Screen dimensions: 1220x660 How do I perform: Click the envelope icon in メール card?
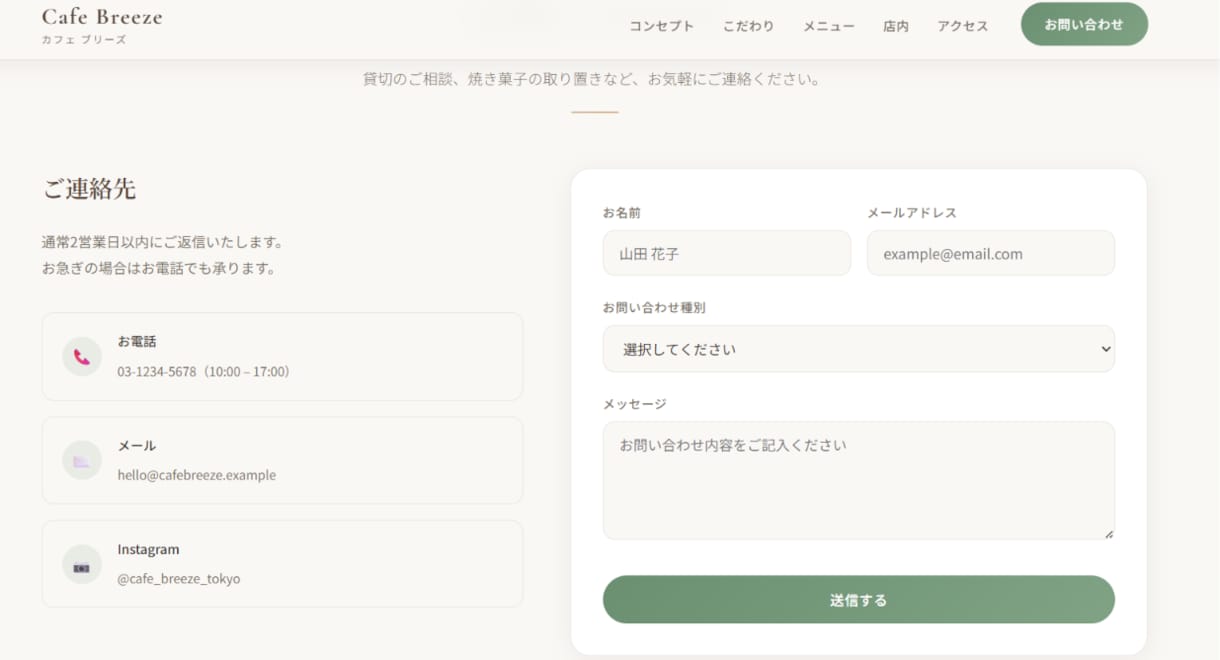[x=82, y=461]
